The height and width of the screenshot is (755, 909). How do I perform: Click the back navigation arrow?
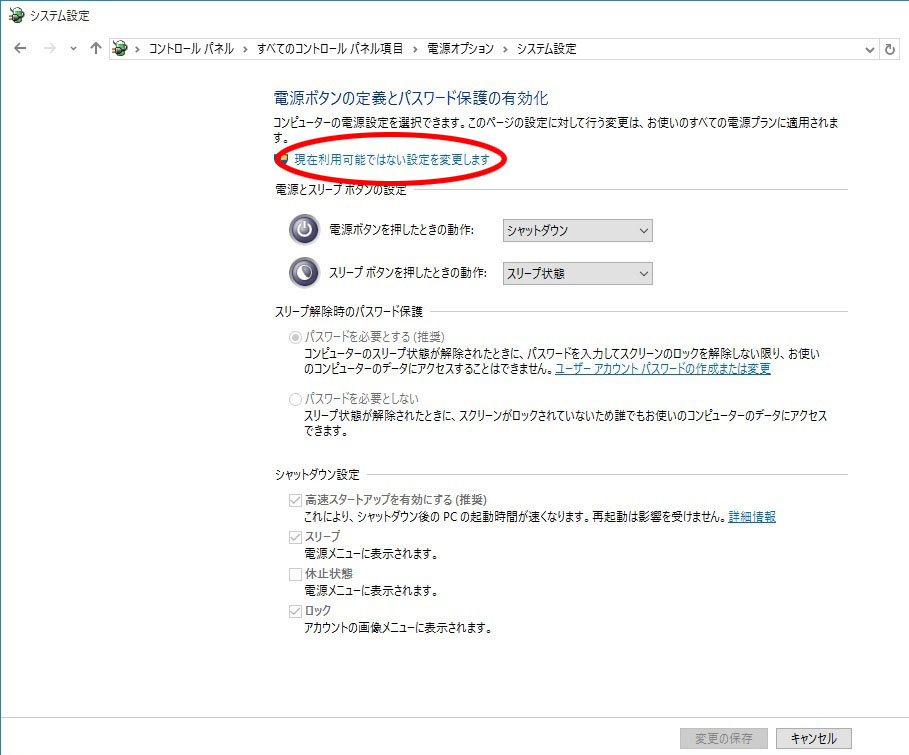pos(20,48)
